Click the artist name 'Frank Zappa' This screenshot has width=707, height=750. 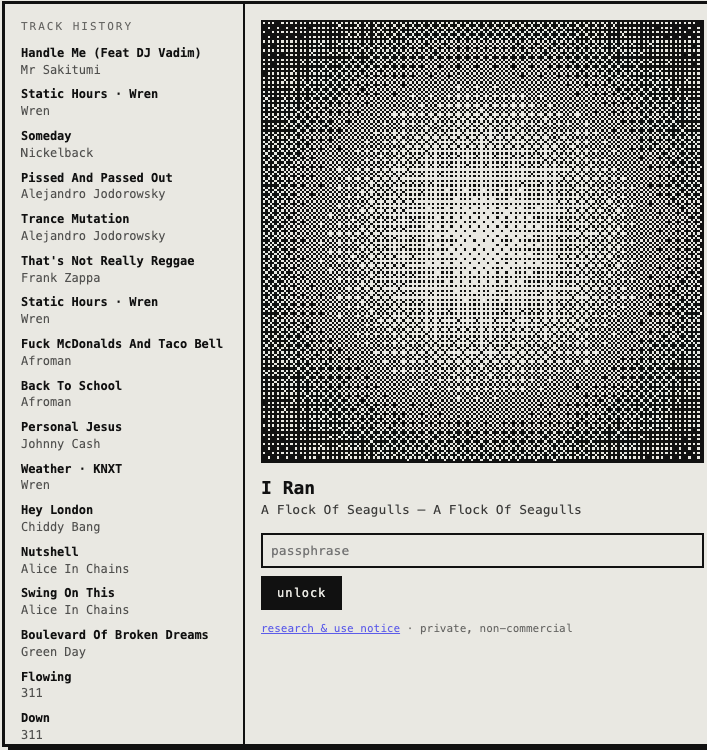(x=60, y=278)
